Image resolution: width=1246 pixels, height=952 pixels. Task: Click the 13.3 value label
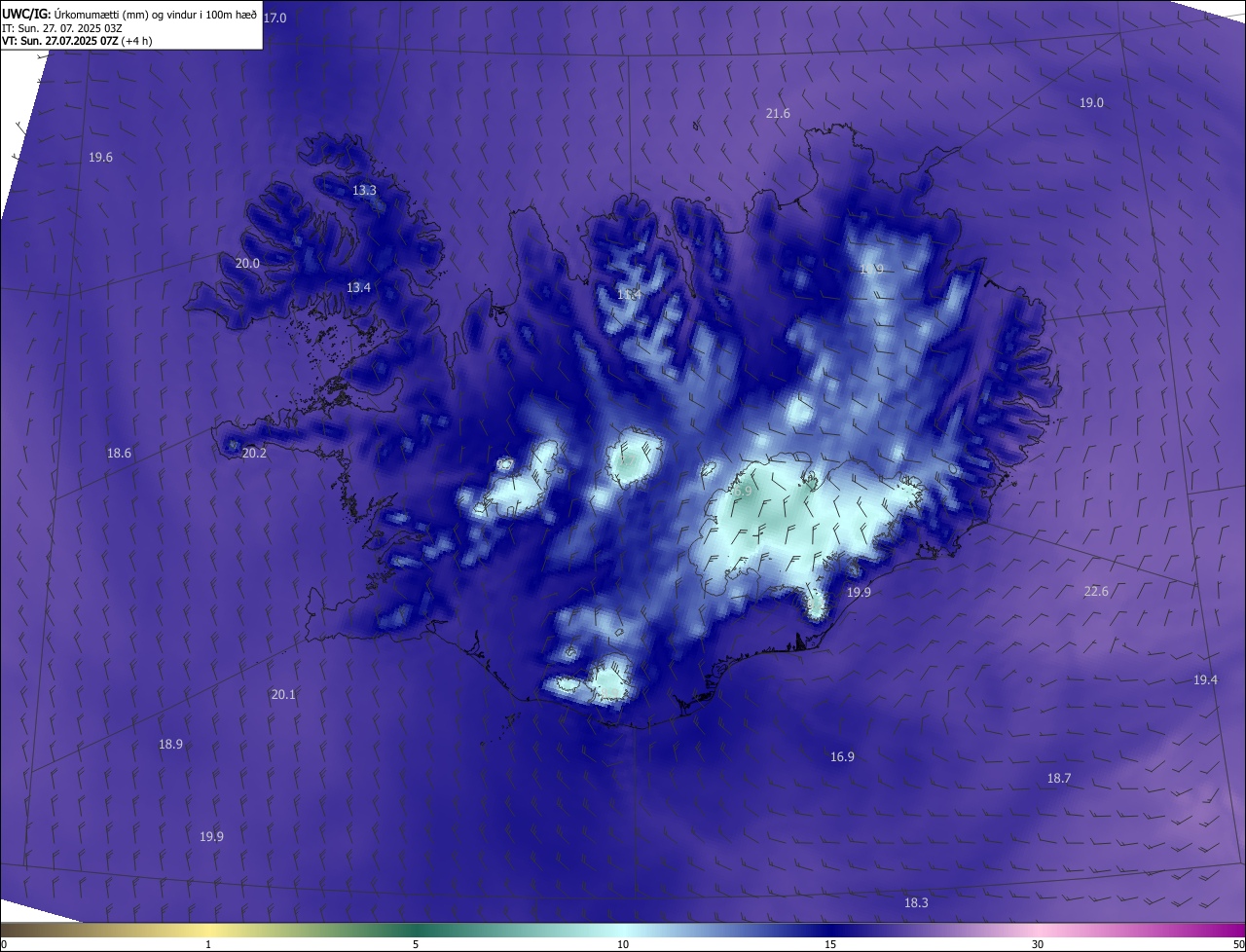364,191
